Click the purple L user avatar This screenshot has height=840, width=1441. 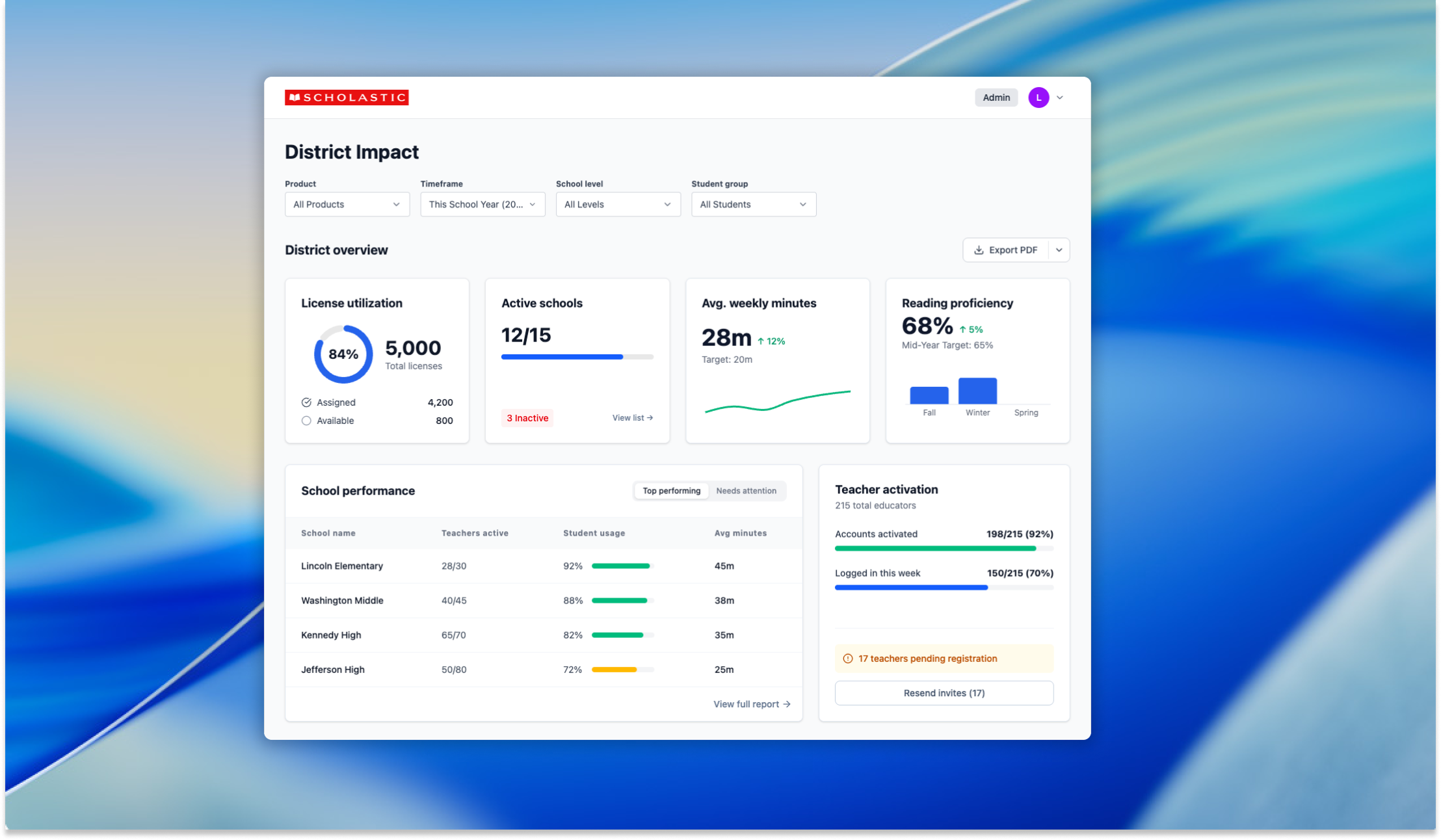click(1038, 98)
